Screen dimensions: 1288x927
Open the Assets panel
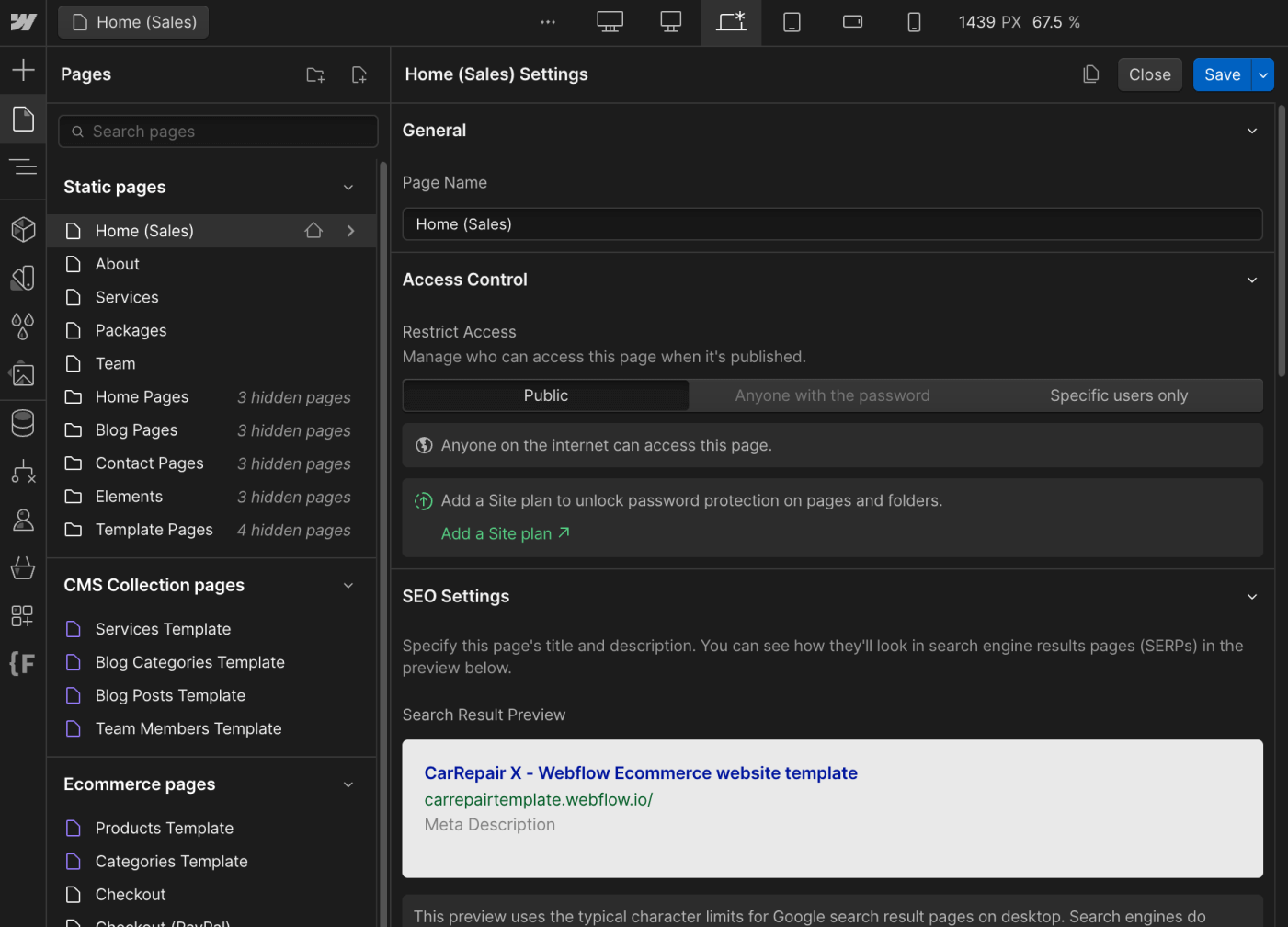[x=23, y=374]
